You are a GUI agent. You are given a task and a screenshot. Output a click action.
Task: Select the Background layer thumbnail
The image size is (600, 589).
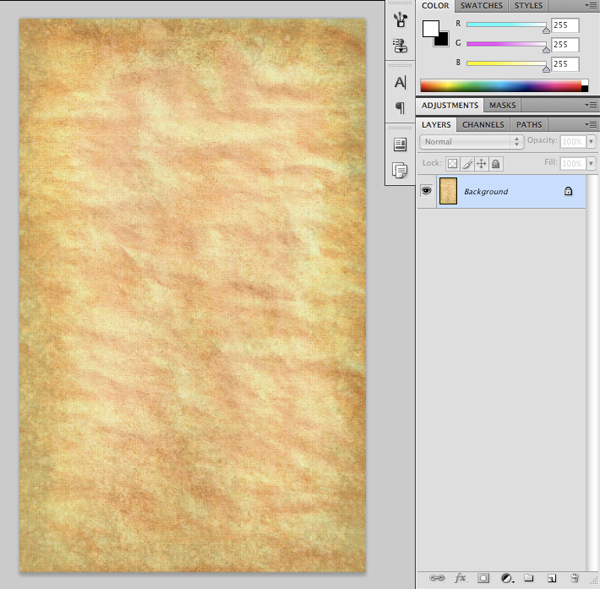[448, 191]
